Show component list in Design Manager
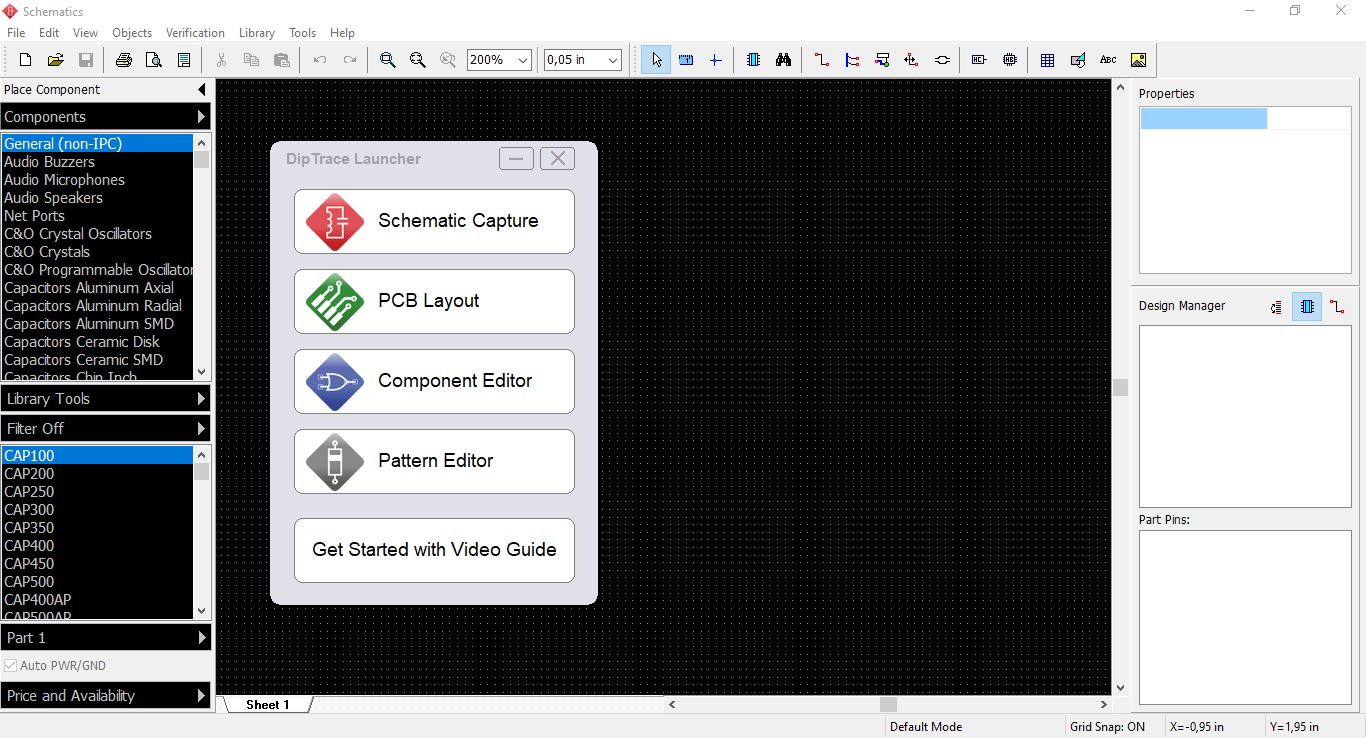Screen dimensions: 1366x738 click(1307, 307)
